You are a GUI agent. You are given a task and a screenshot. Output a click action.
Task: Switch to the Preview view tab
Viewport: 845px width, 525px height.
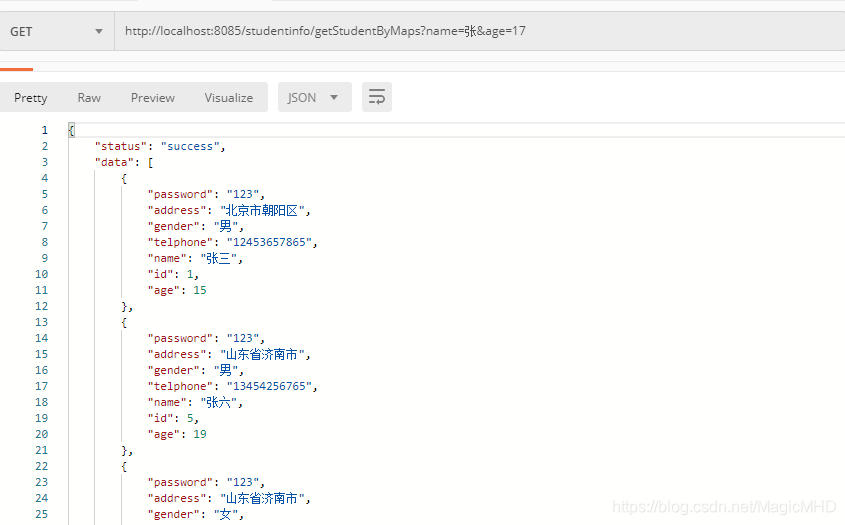coord(153,98)
